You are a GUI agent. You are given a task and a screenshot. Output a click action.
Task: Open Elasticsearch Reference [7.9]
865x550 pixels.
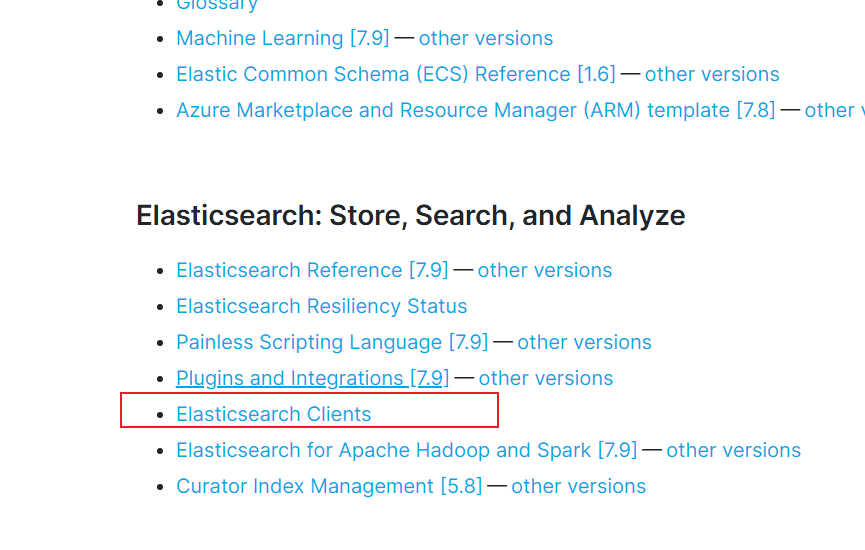coord(312,270)
